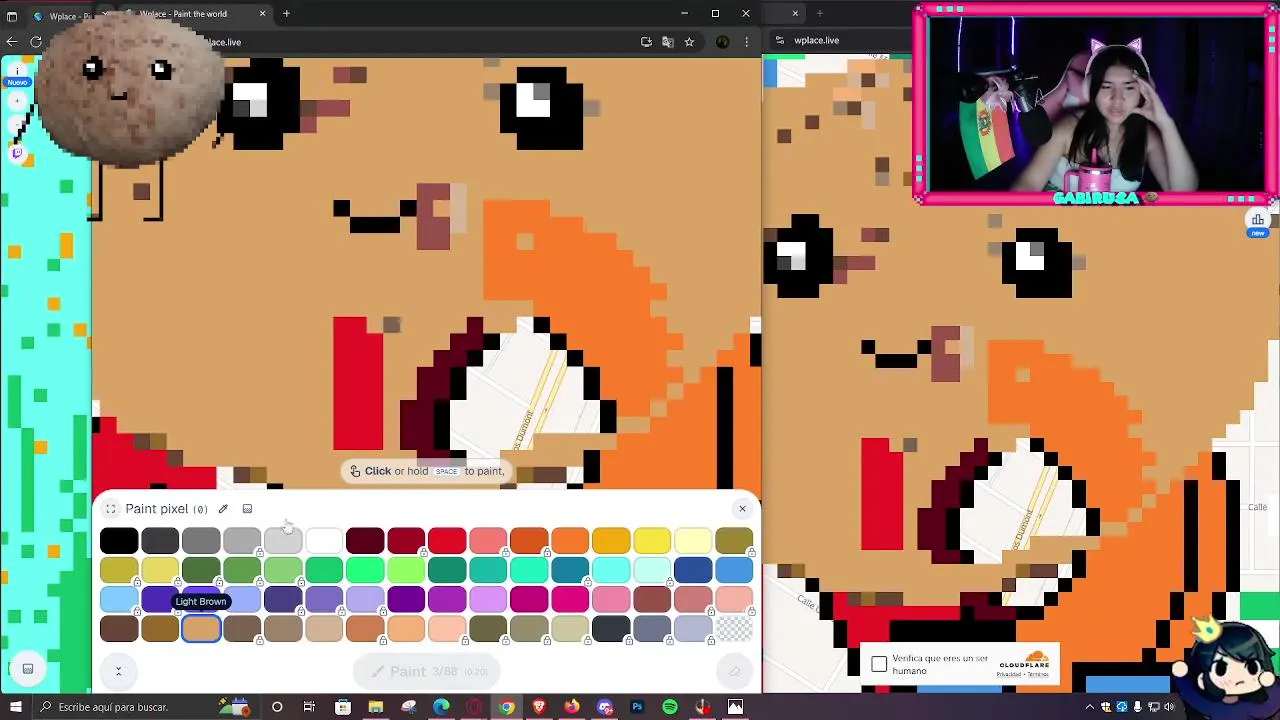Show hidden system tray icons

pyautogui.click(x=1090, y=707)
